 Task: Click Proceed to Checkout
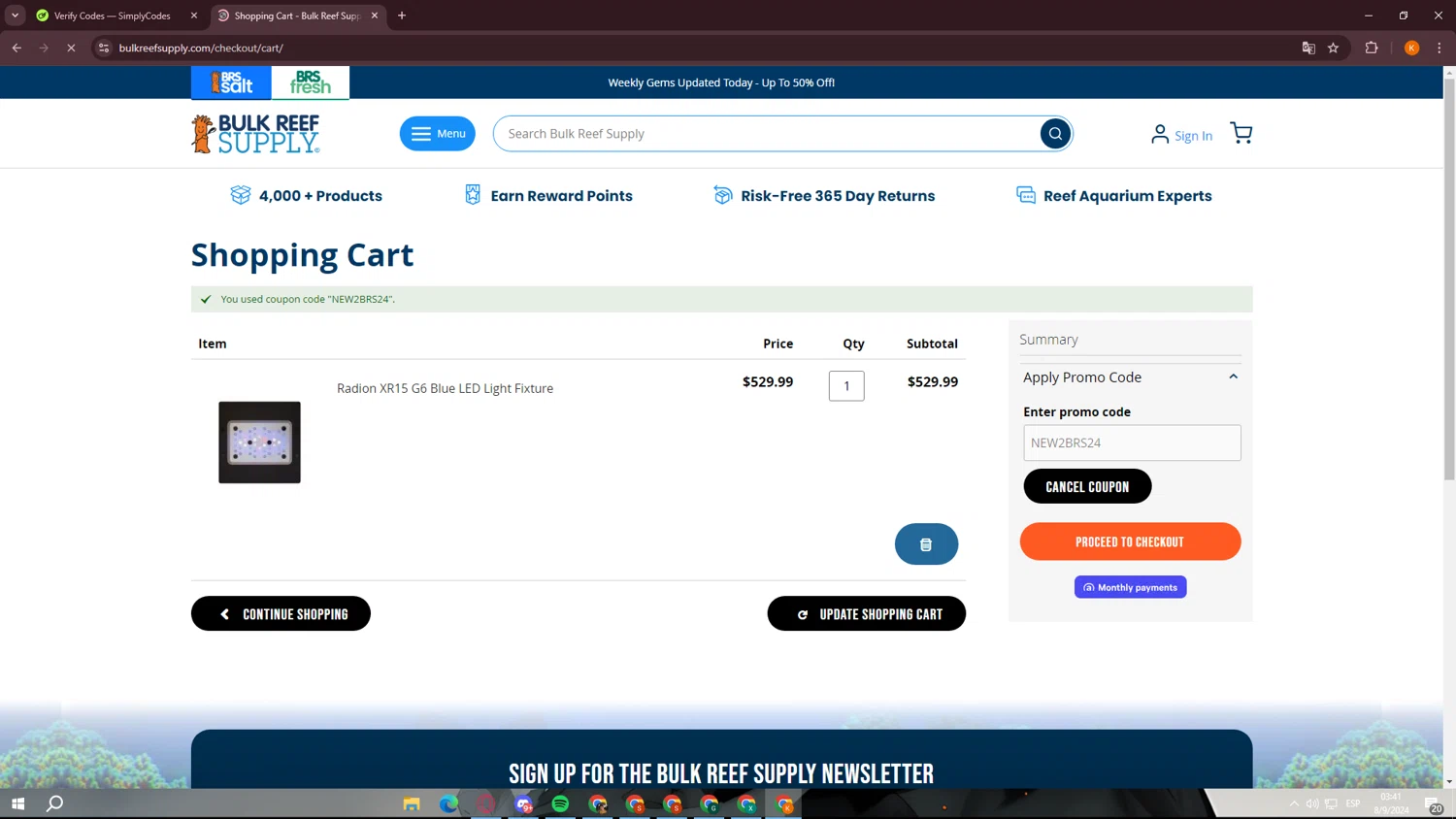(1130, 541)
